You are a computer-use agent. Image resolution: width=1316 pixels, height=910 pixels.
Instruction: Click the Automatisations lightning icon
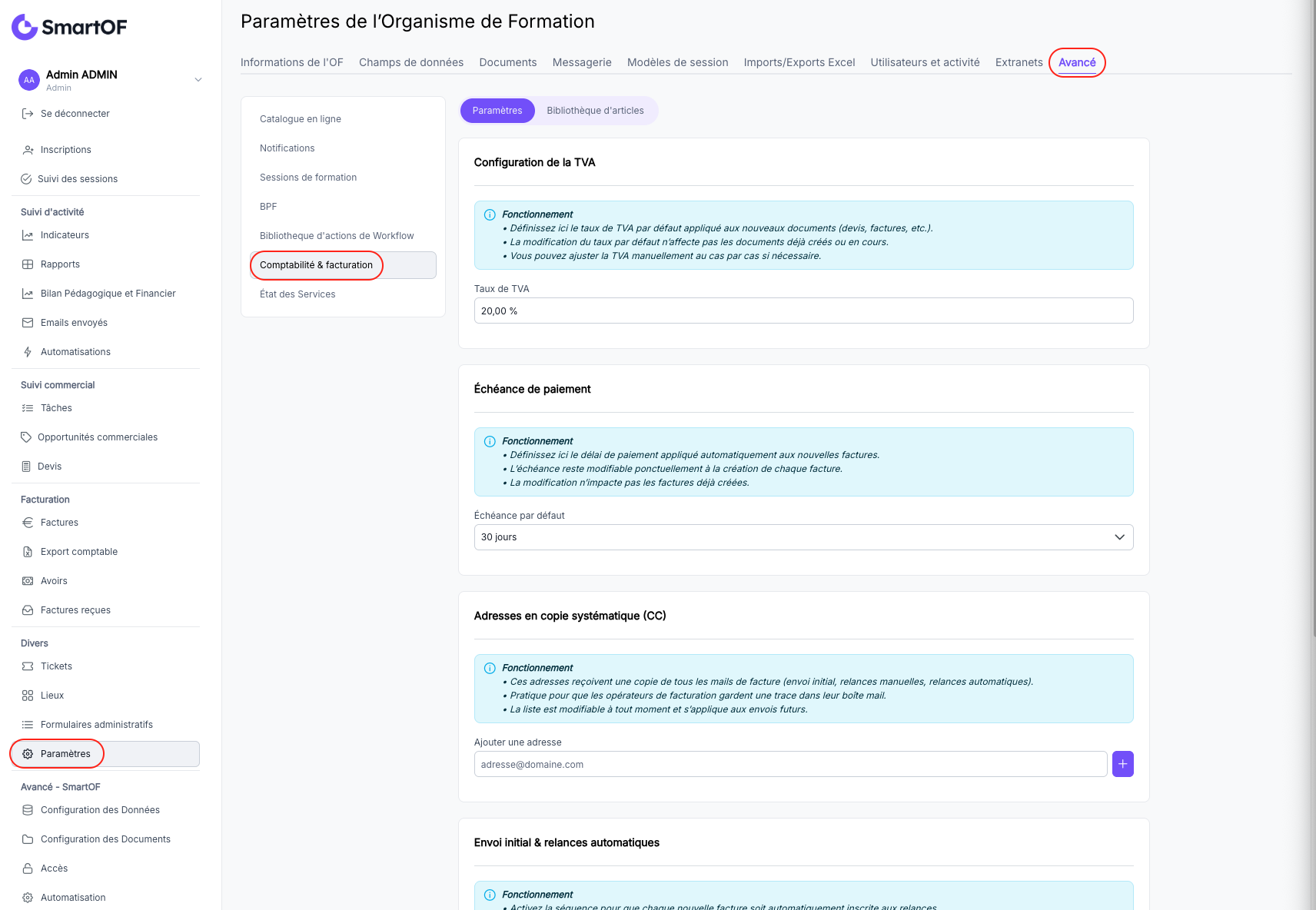click(28, 352)
